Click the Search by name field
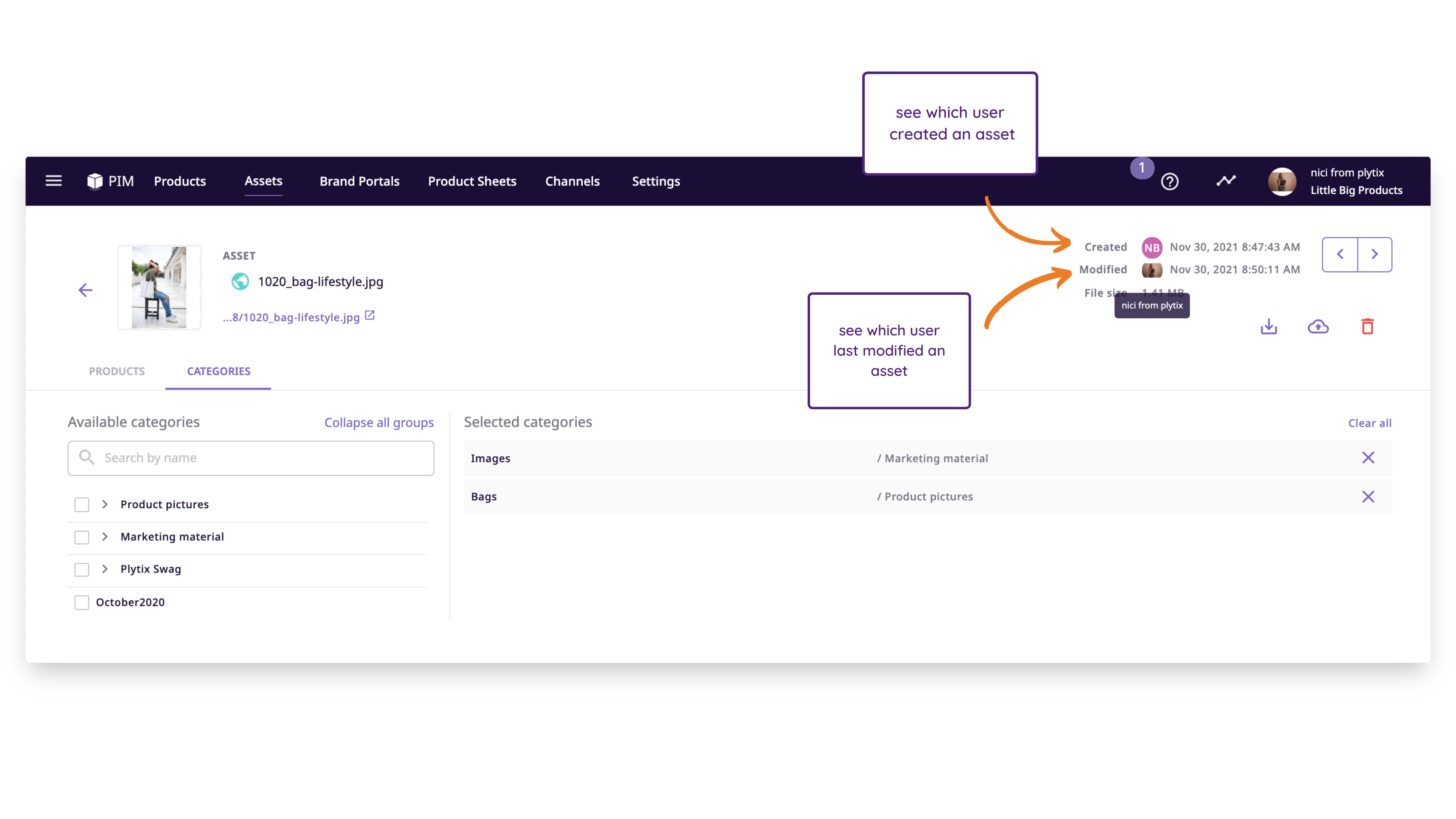 pyautogui.click(x=251, y=458)
